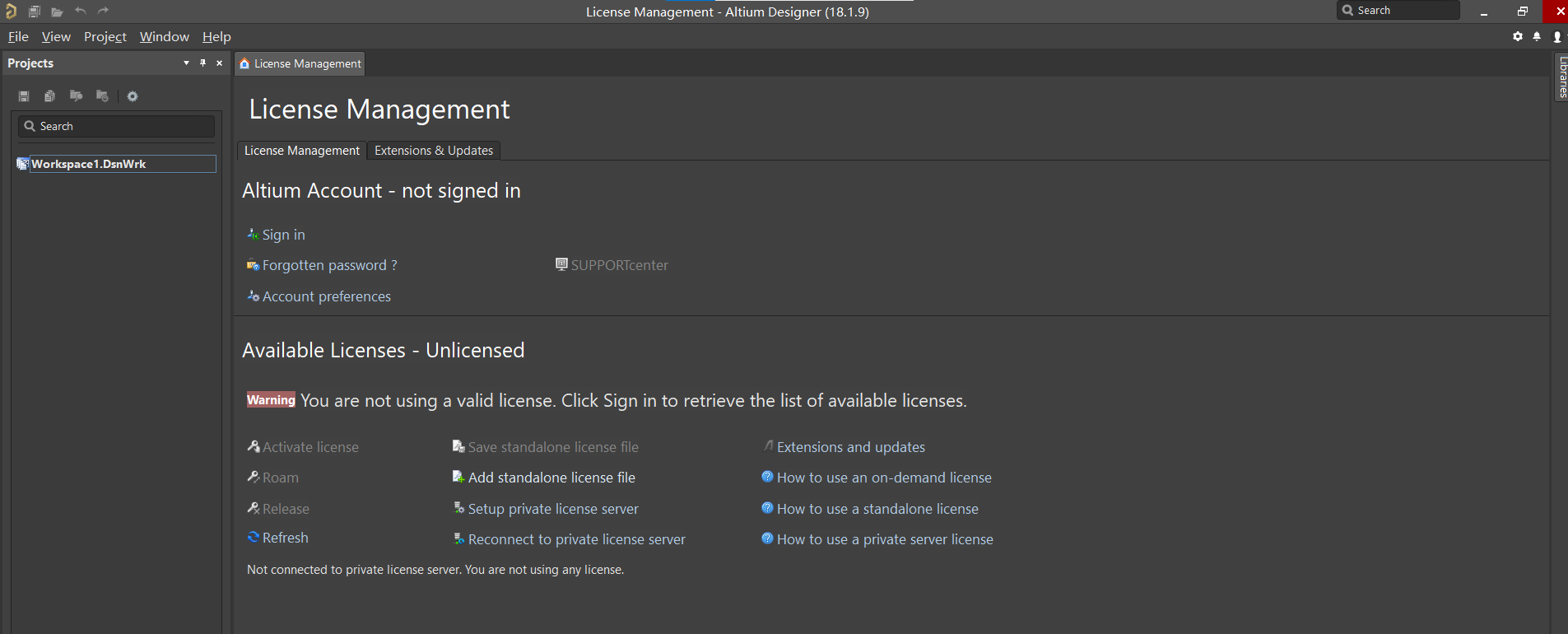This screenshot has width=1568, height=634.
Task: Click the Sign in link
Action: 283,235
